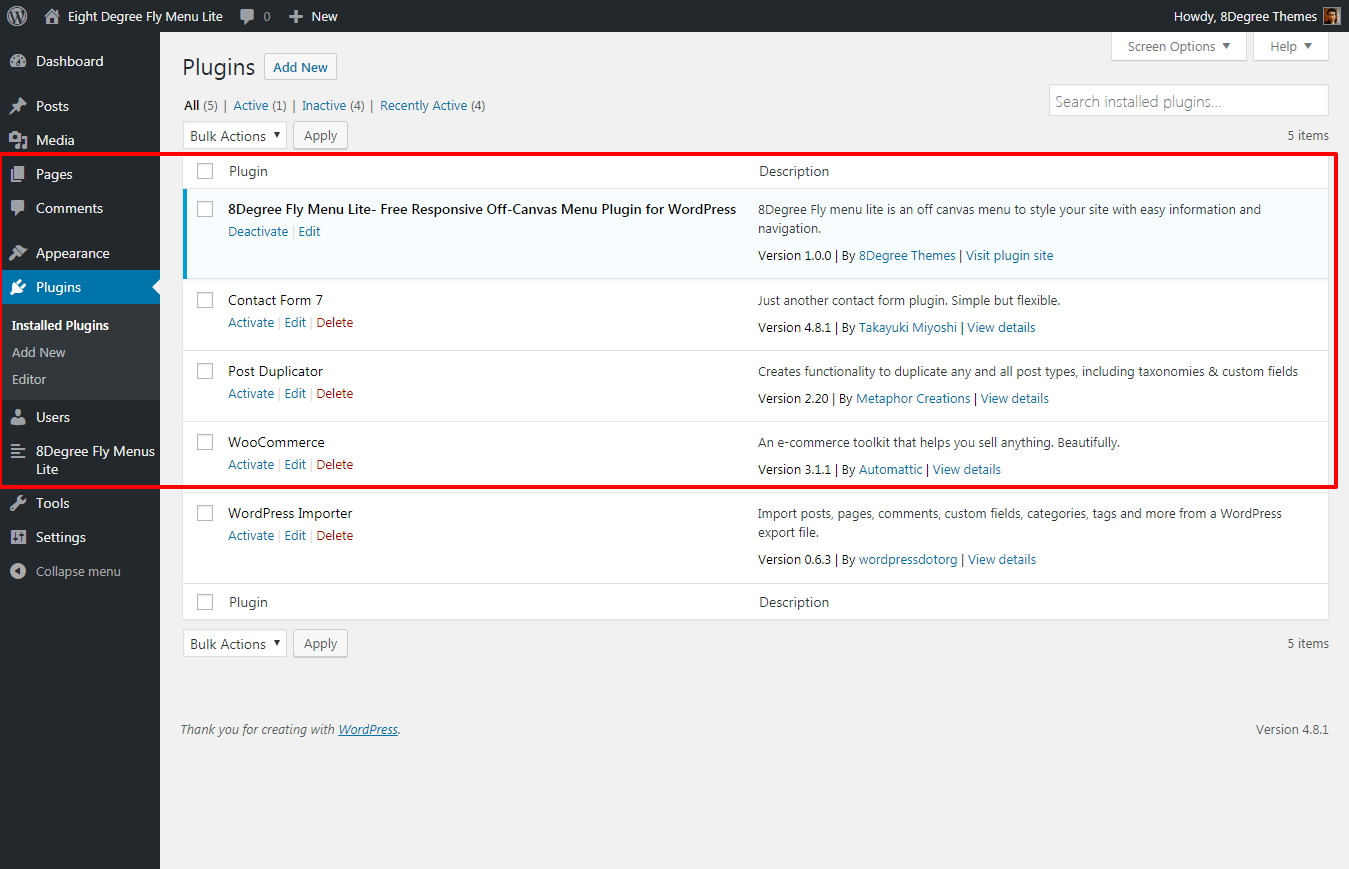
Task: Click the Appearance paintbrush icon
Action: [18, 253]
